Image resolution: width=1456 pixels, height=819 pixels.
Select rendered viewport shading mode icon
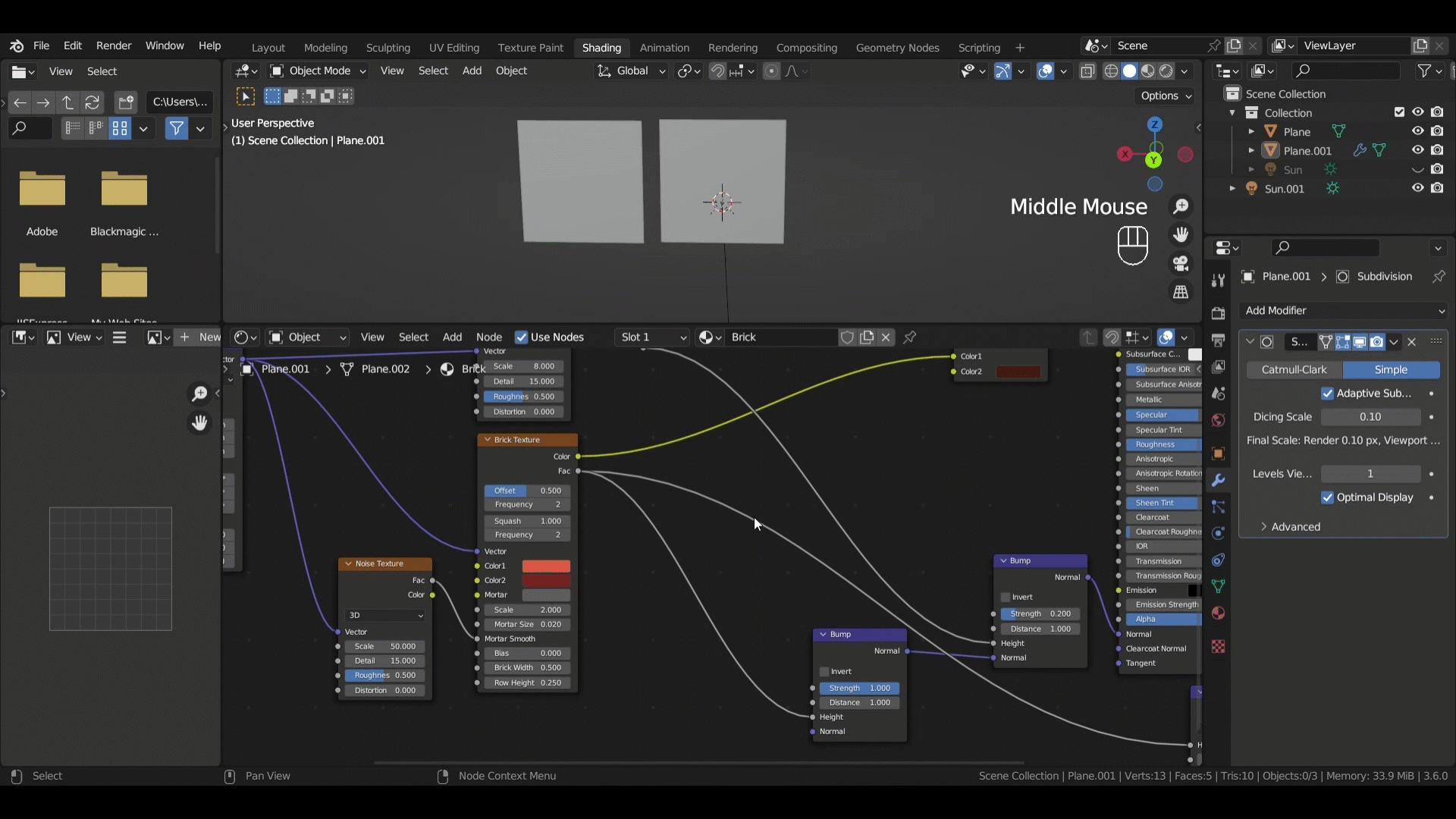click(1166, 71)
